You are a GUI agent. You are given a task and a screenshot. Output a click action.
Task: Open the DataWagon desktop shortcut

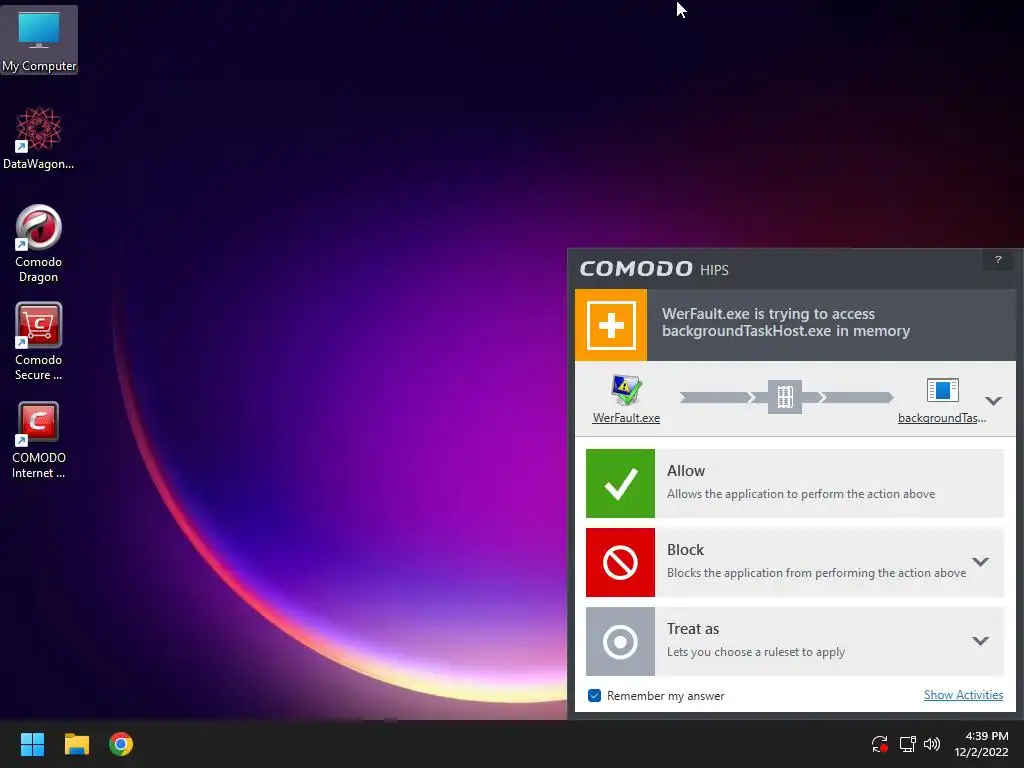pos(39,138)
